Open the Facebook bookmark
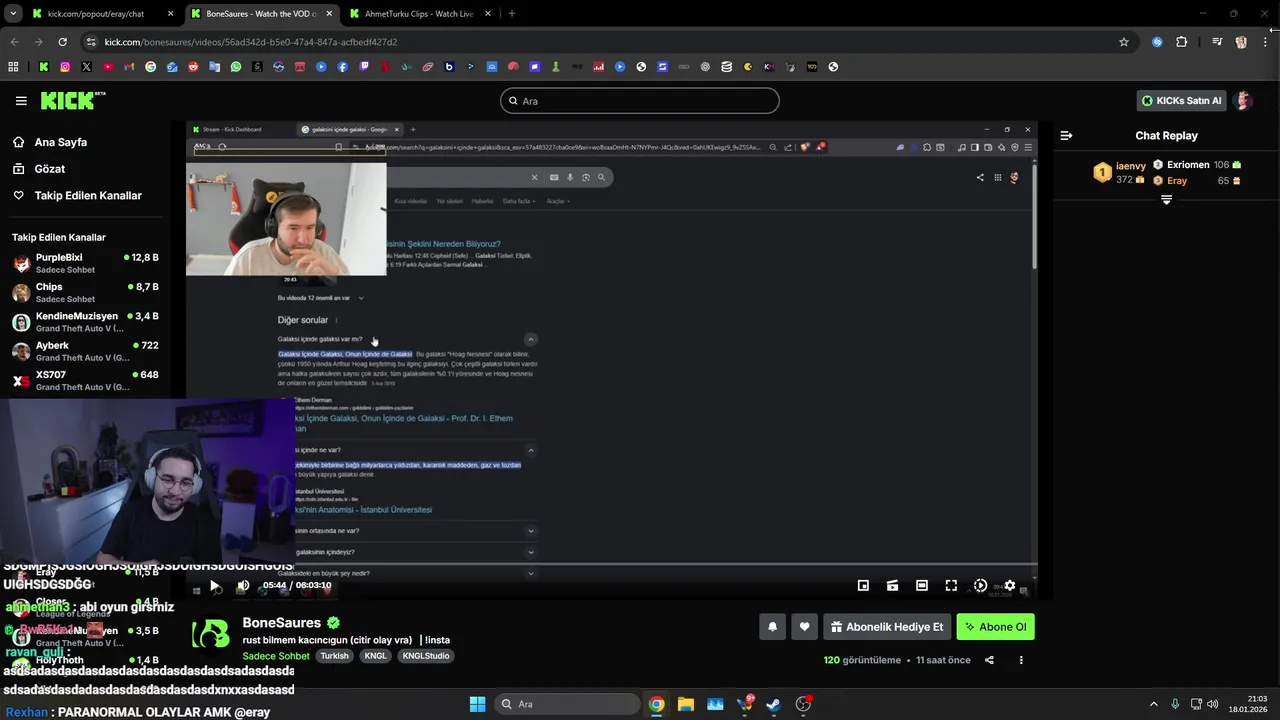Image resolution: width=1280 pixels, height=720 pixels. (x=343, y=67)
